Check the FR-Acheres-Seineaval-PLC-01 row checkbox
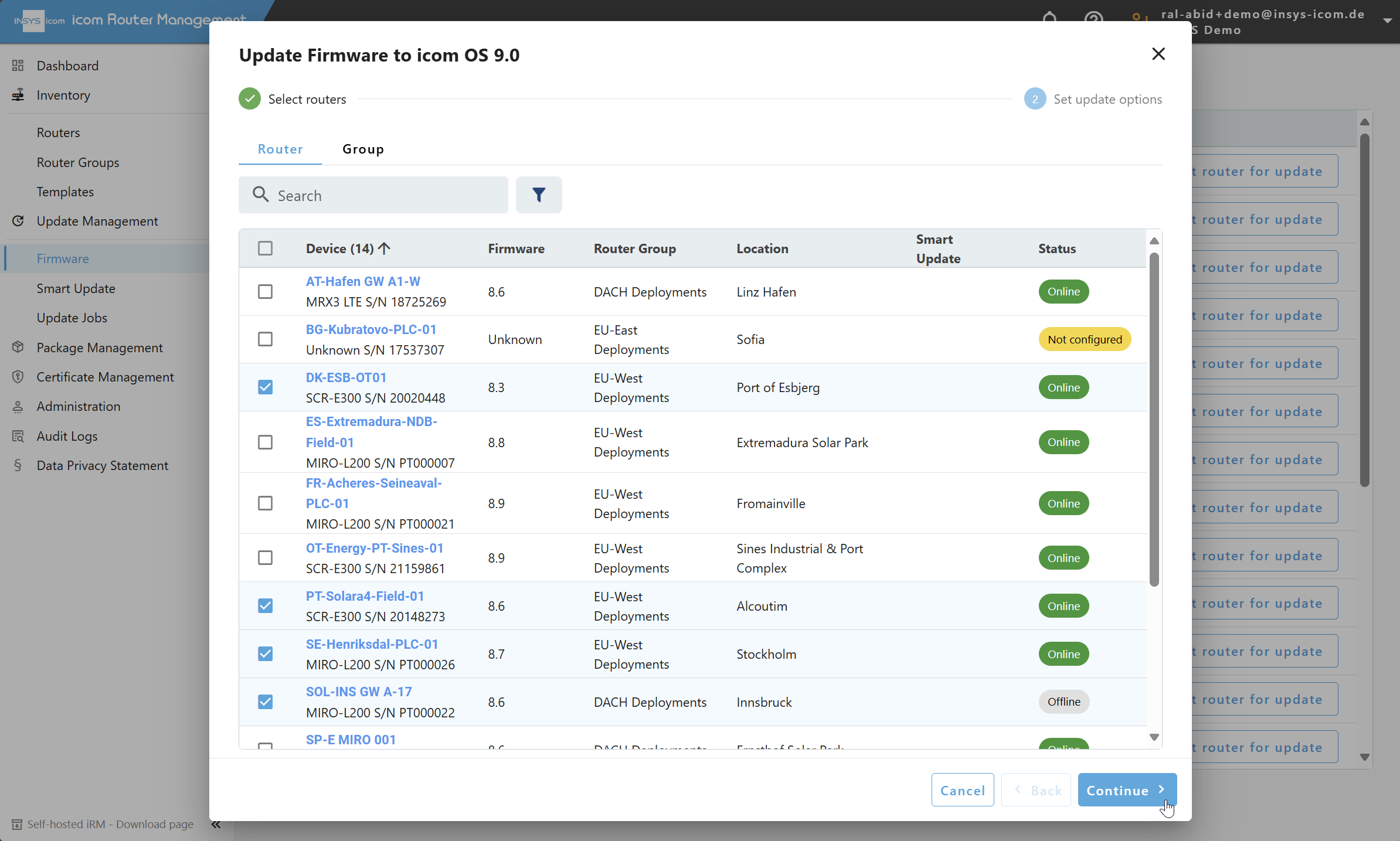This screenshot has width=1400, height=841. coord(265,503)
